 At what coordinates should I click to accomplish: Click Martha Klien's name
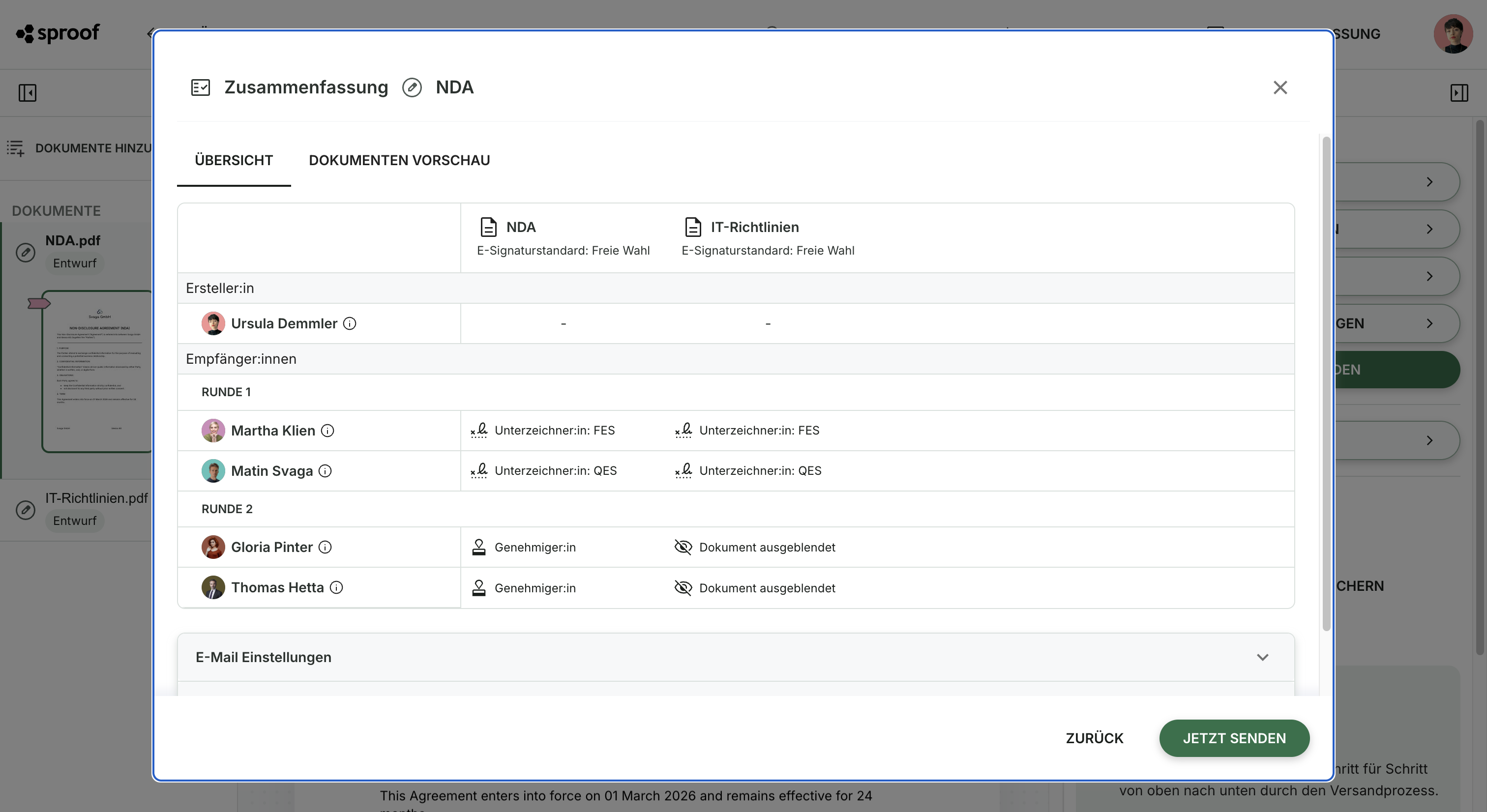tap(273, 431)
